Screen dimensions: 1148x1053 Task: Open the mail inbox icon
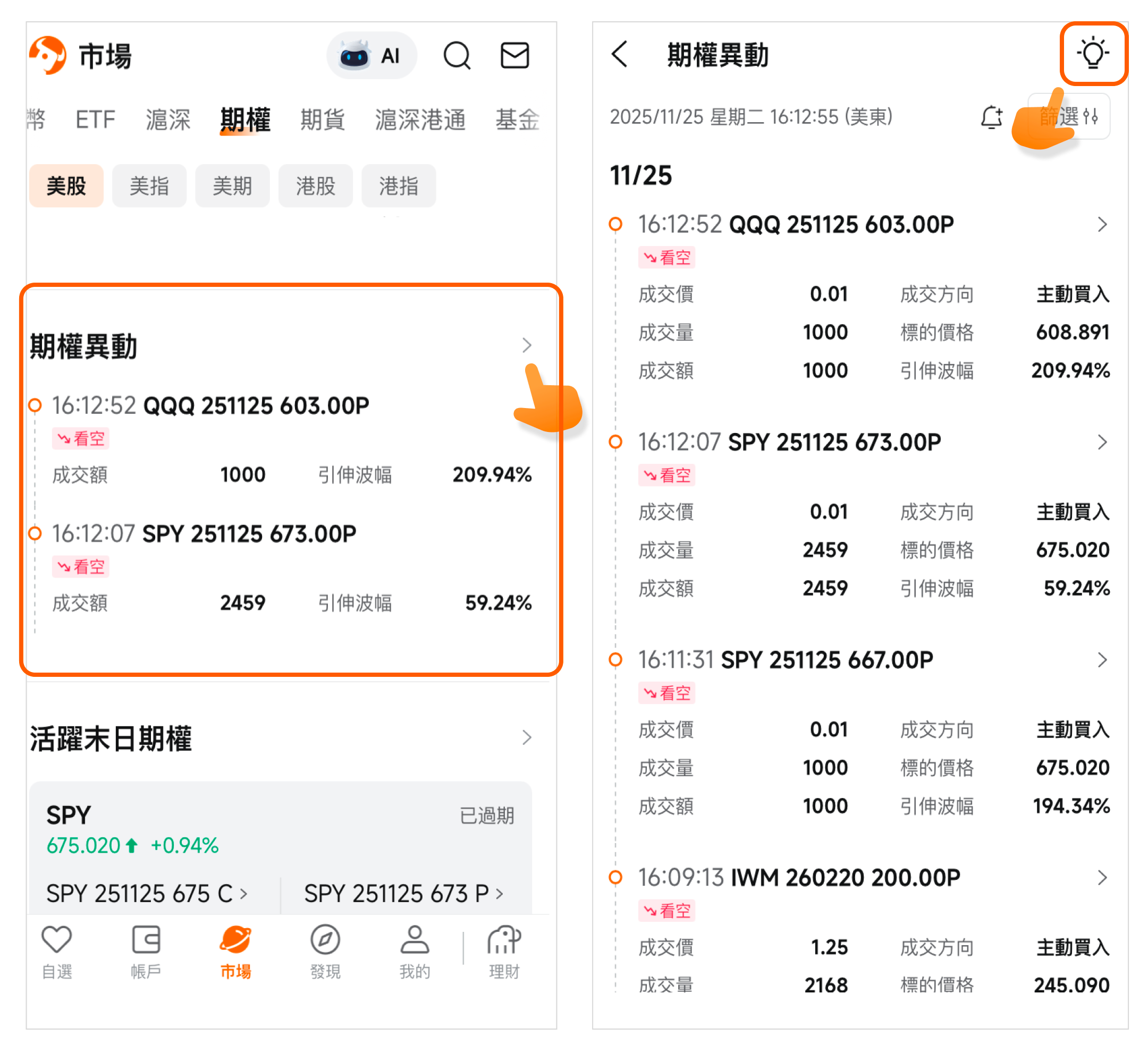514,56
